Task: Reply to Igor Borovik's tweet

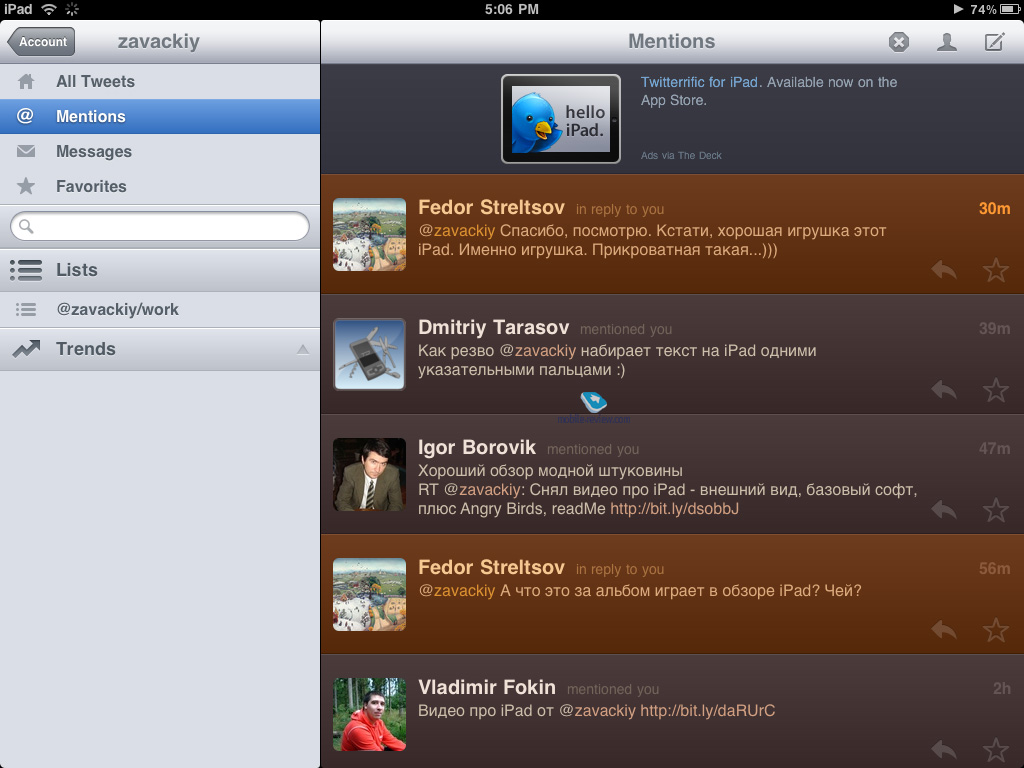Action: 944,510
